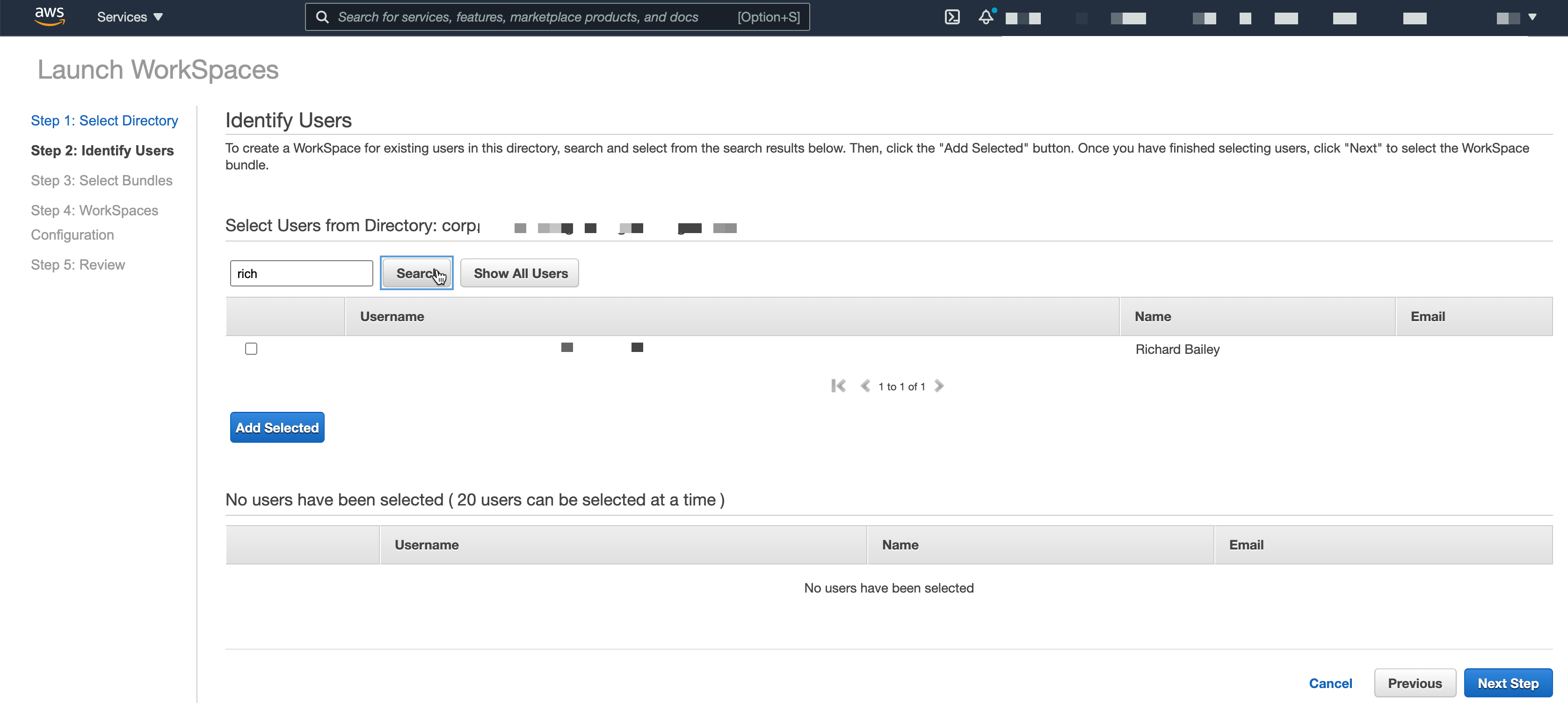Viewport: 1568px width, 703px height.
Task: Click the Add Selected button
Action: [x=277, y=428]
